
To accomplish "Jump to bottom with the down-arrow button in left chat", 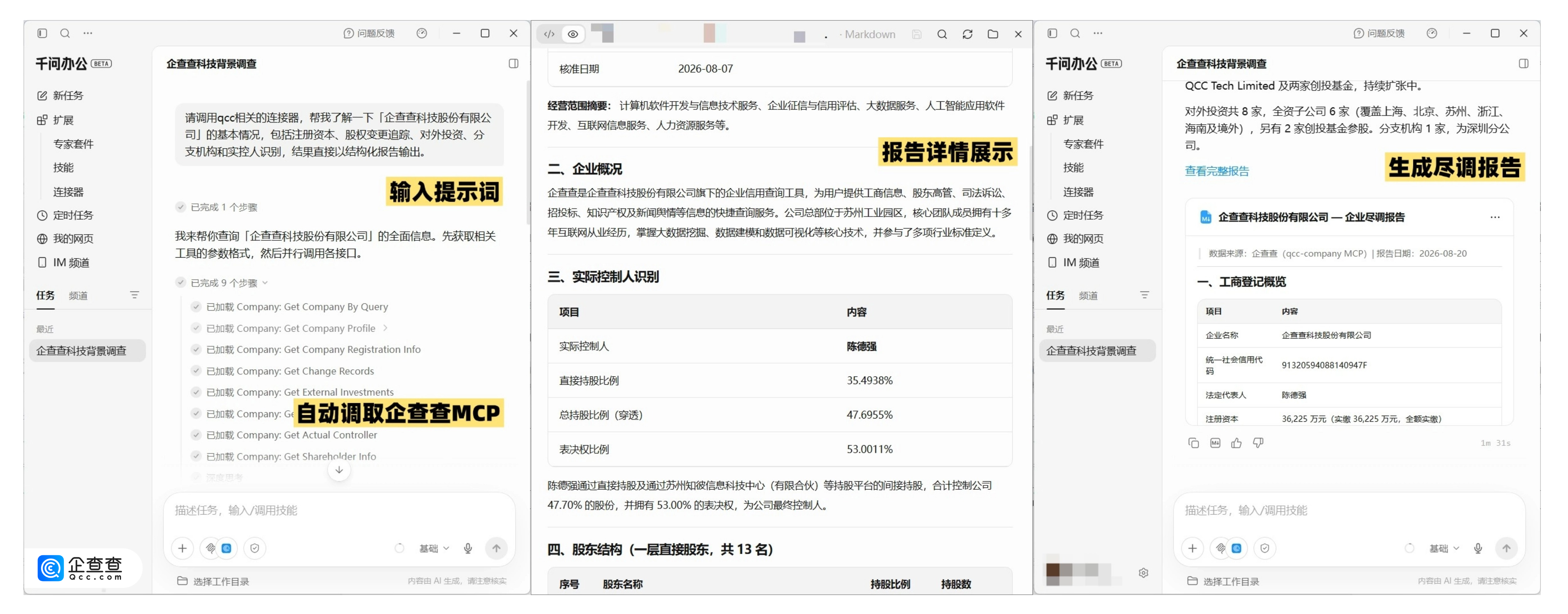I will pos(339,470).
